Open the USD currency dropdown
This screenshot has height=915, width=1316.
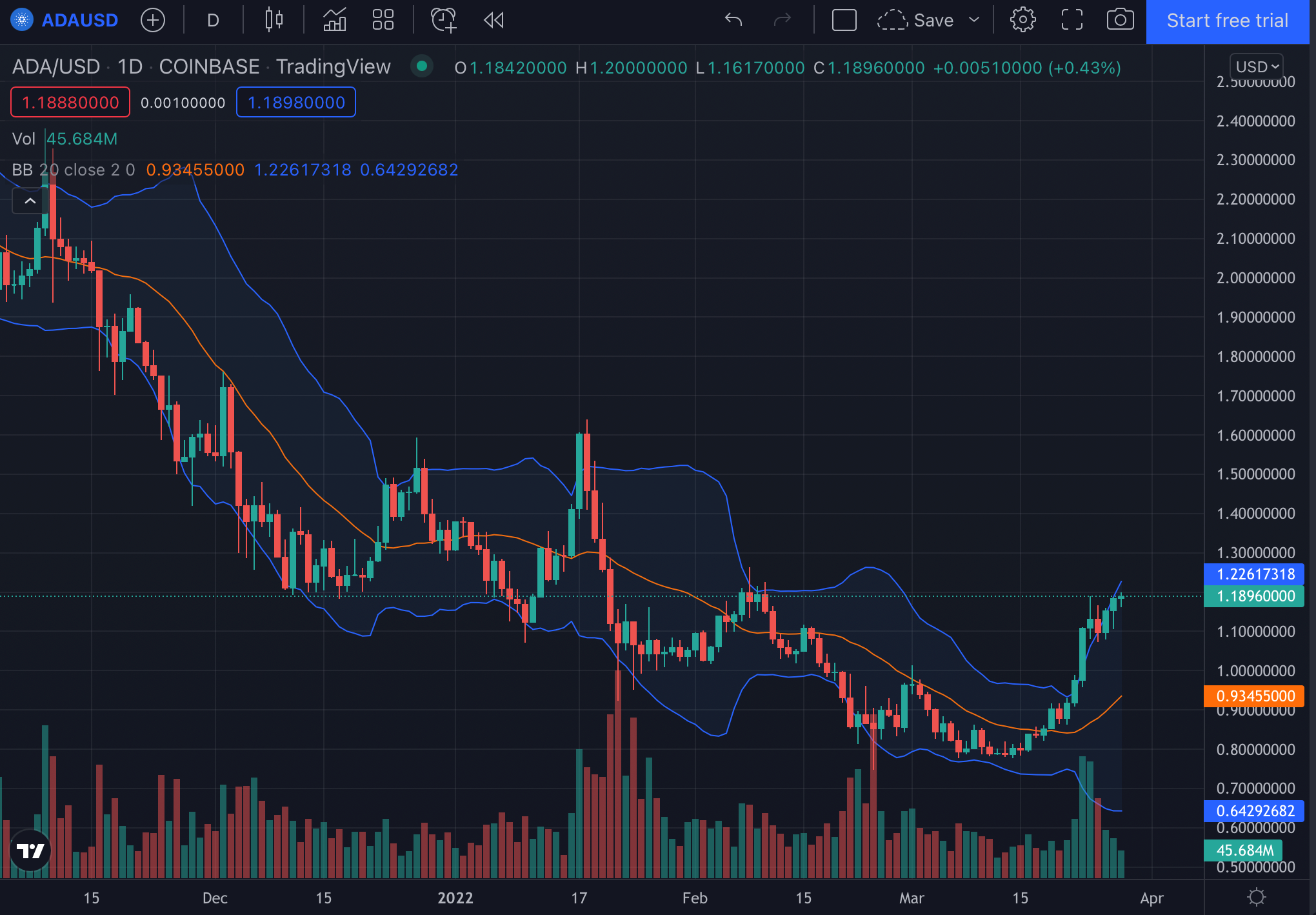tap(1257, 66)
